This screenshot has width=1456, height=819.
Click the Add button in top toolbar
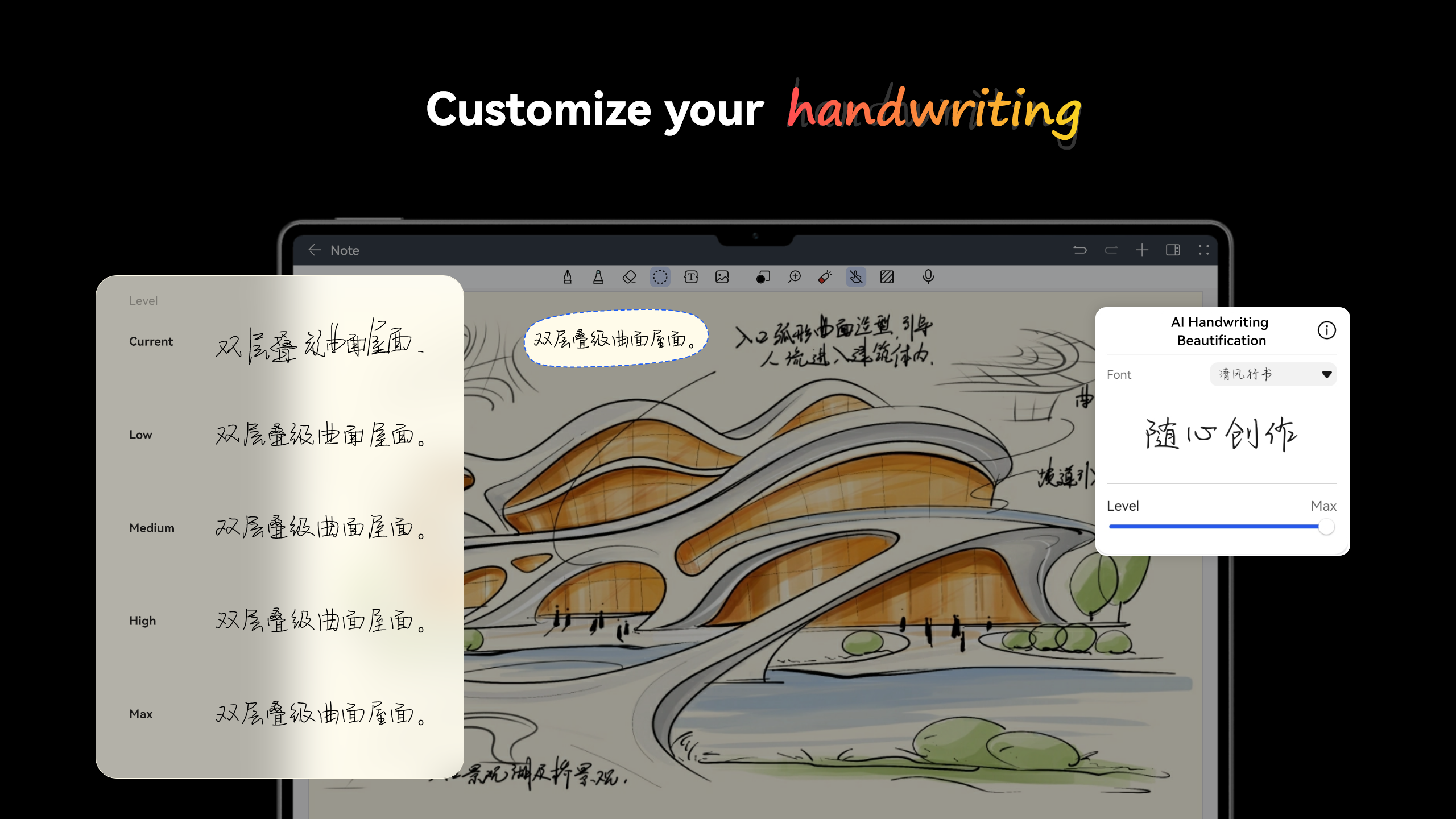point(1143,249)
